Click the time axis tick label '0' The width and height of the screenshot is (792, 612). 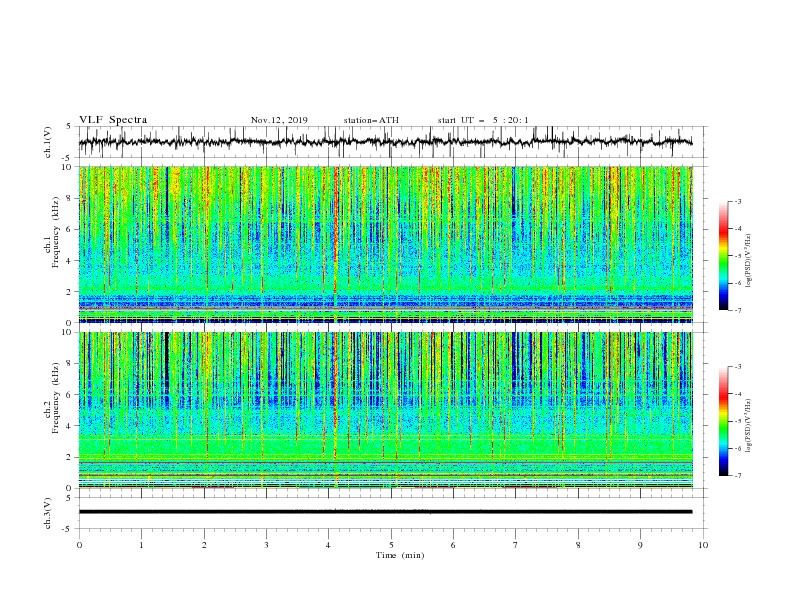[79, 545]
